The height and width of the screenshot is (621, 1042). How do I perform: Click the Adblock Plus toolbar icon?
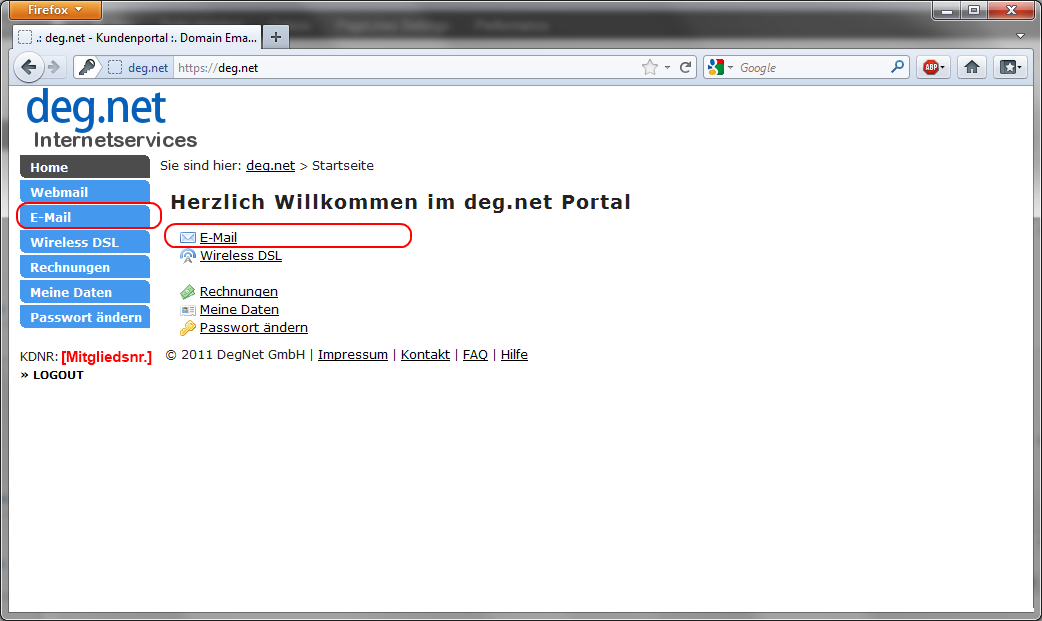point(932,68)
